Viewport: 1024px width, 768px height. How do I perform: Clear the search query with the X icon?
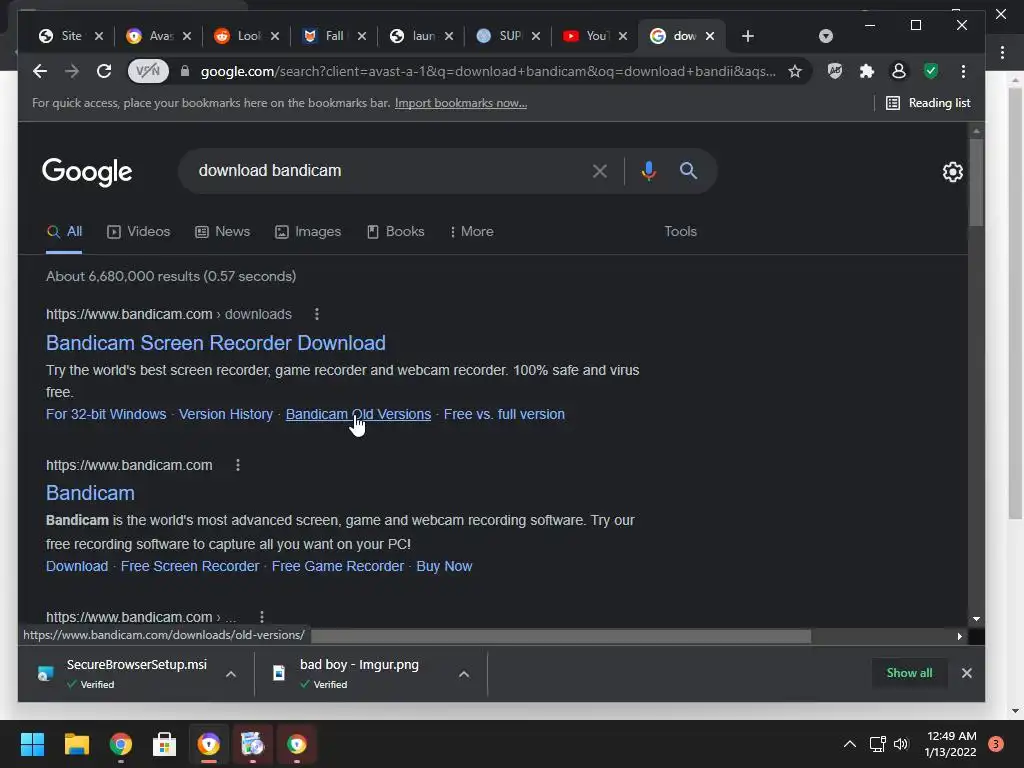pos(600,171)
